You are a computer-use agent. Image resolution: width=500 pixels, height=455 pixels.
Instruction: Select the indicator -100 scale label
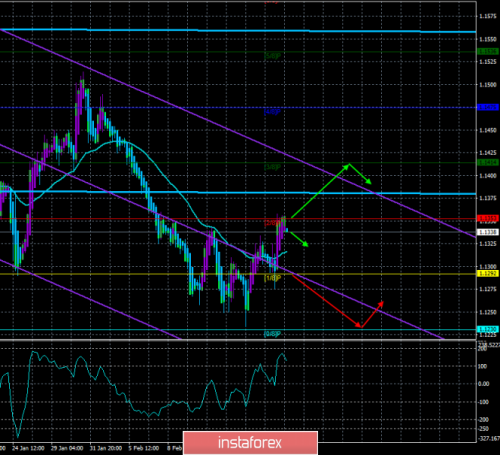point(484,402)
